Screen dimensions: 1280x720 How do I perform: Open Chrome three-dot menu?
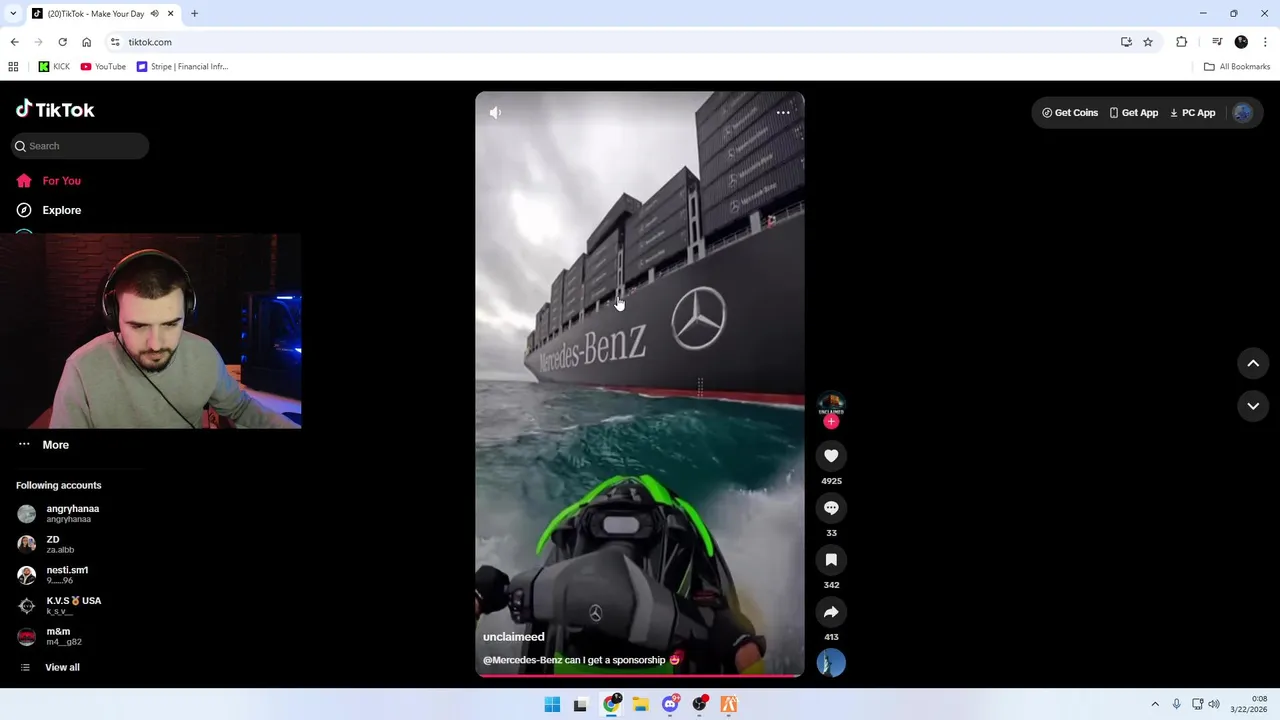tap(1266, 42)
